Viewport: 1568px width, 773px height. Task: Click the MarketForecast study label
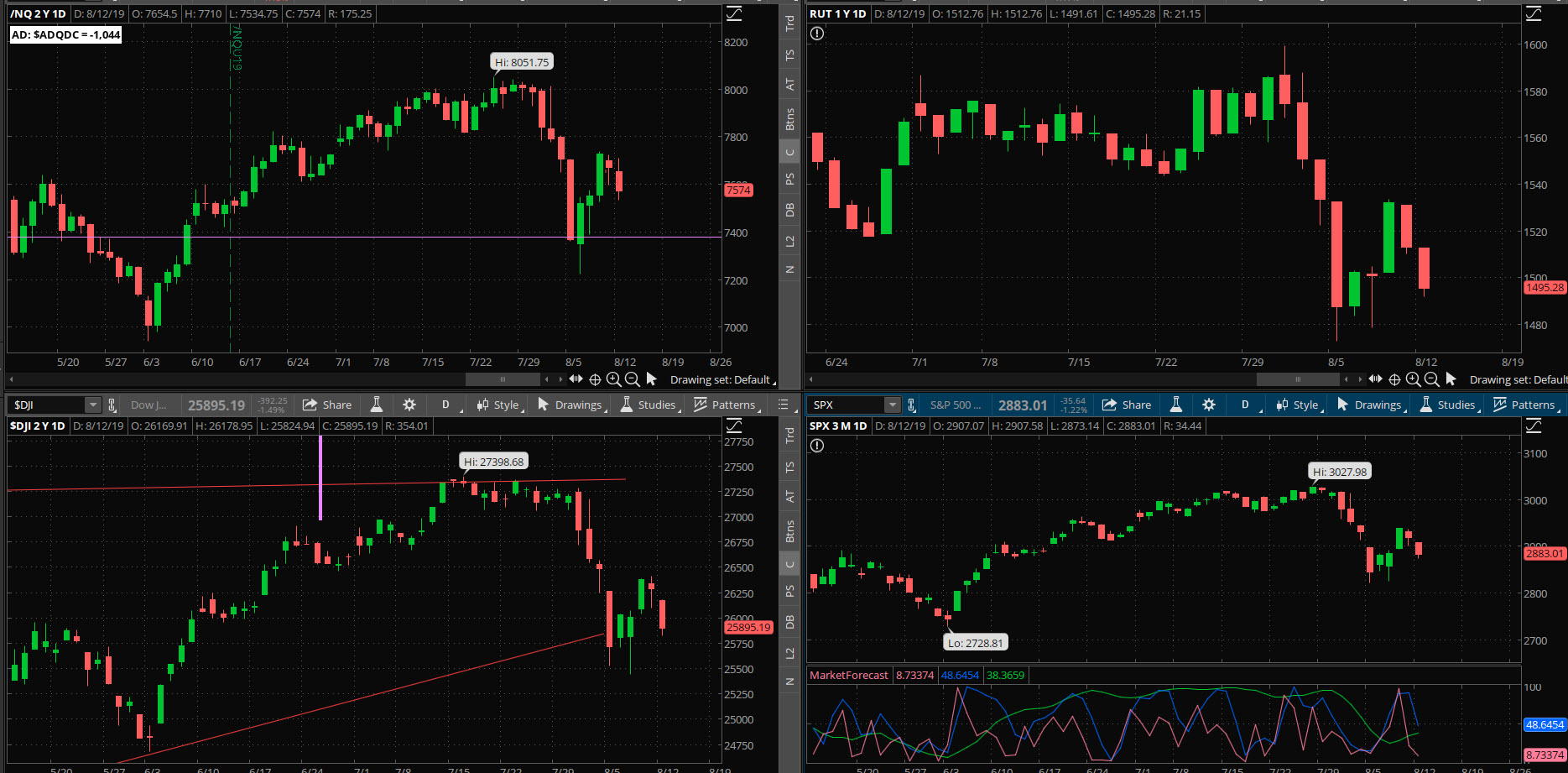(849, 675)
